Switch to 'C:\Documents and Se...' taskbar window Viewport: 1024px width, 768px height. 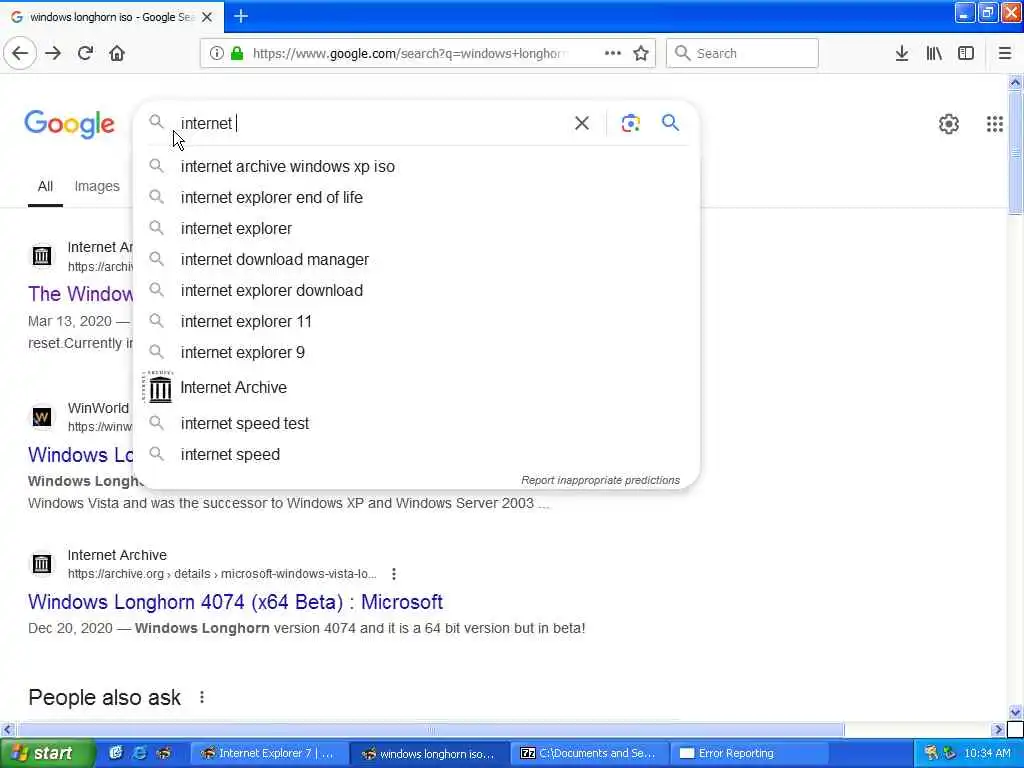click(589, 754)
